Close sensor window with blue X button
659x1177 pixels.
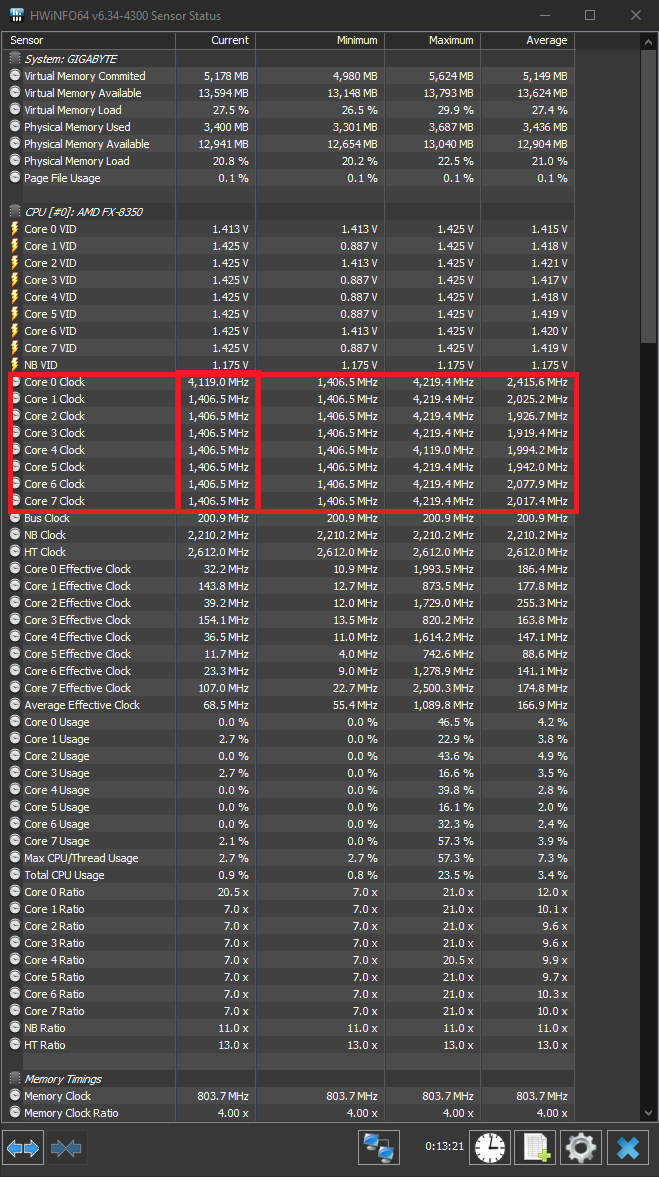tap(627, 1148)
